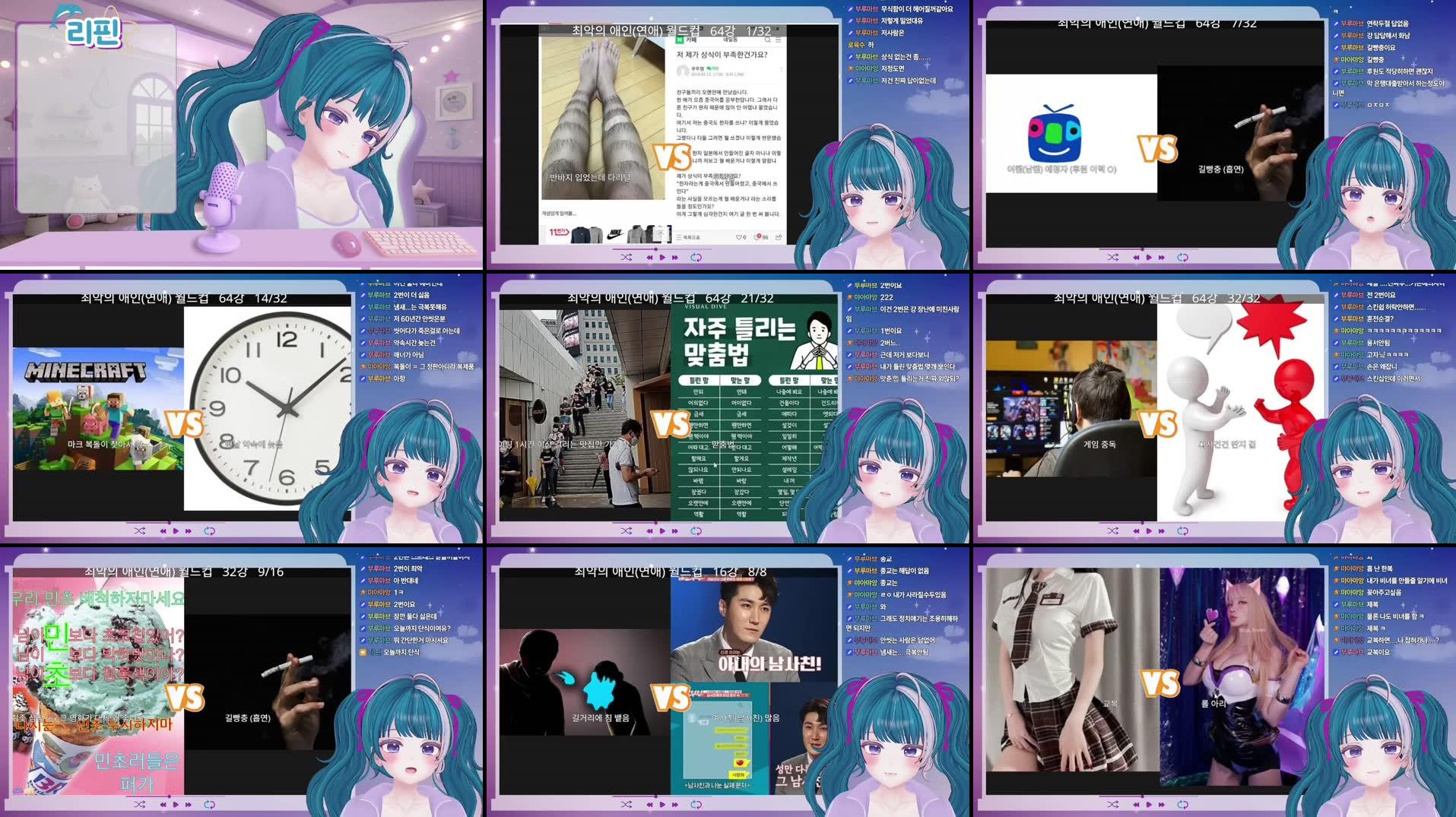Click the share icon on the cafe post
Image resolution: width=1456 pixels, height=817 pixels.
point(778,236)
